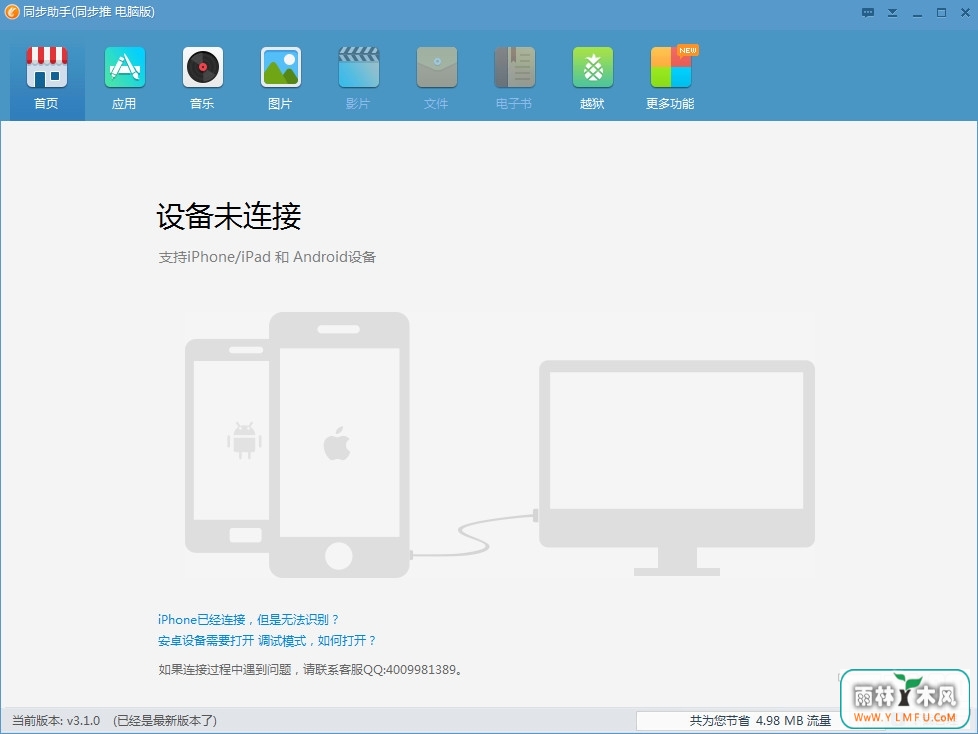This screenshot has width=978, height=734.
Task: Open the 图片 pictures section
Action: point(281,77)
